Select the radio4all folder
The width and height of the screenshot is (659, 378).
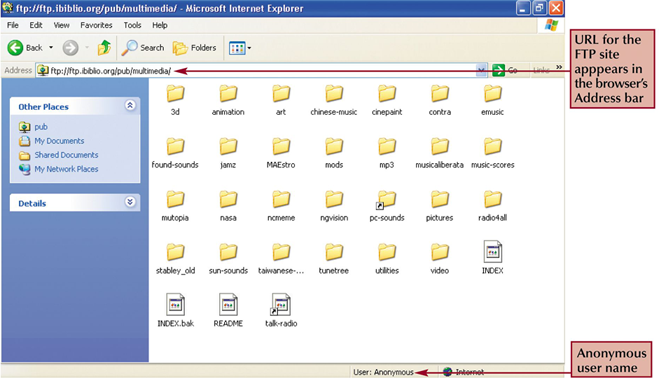coord(493,206)
